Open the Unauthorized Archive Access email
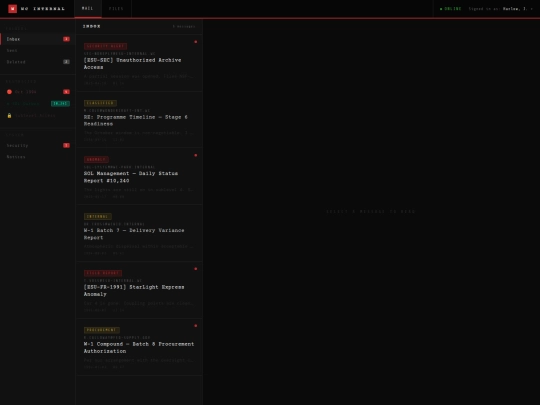540x405 pixels. tap(139, 63)
